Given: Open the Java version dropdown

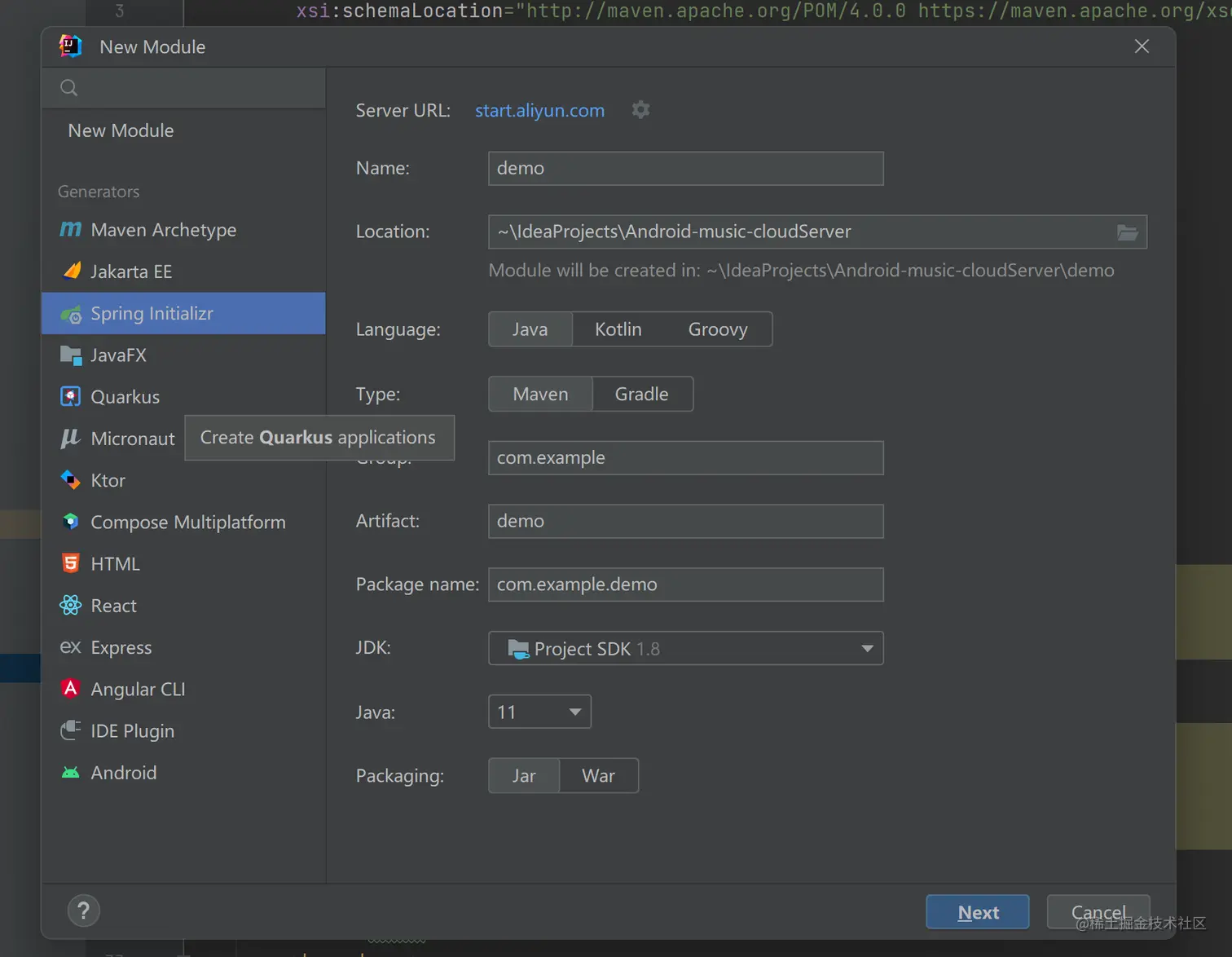Looking at the screenshot, I should pyautogui.click(x=539, y=712).
